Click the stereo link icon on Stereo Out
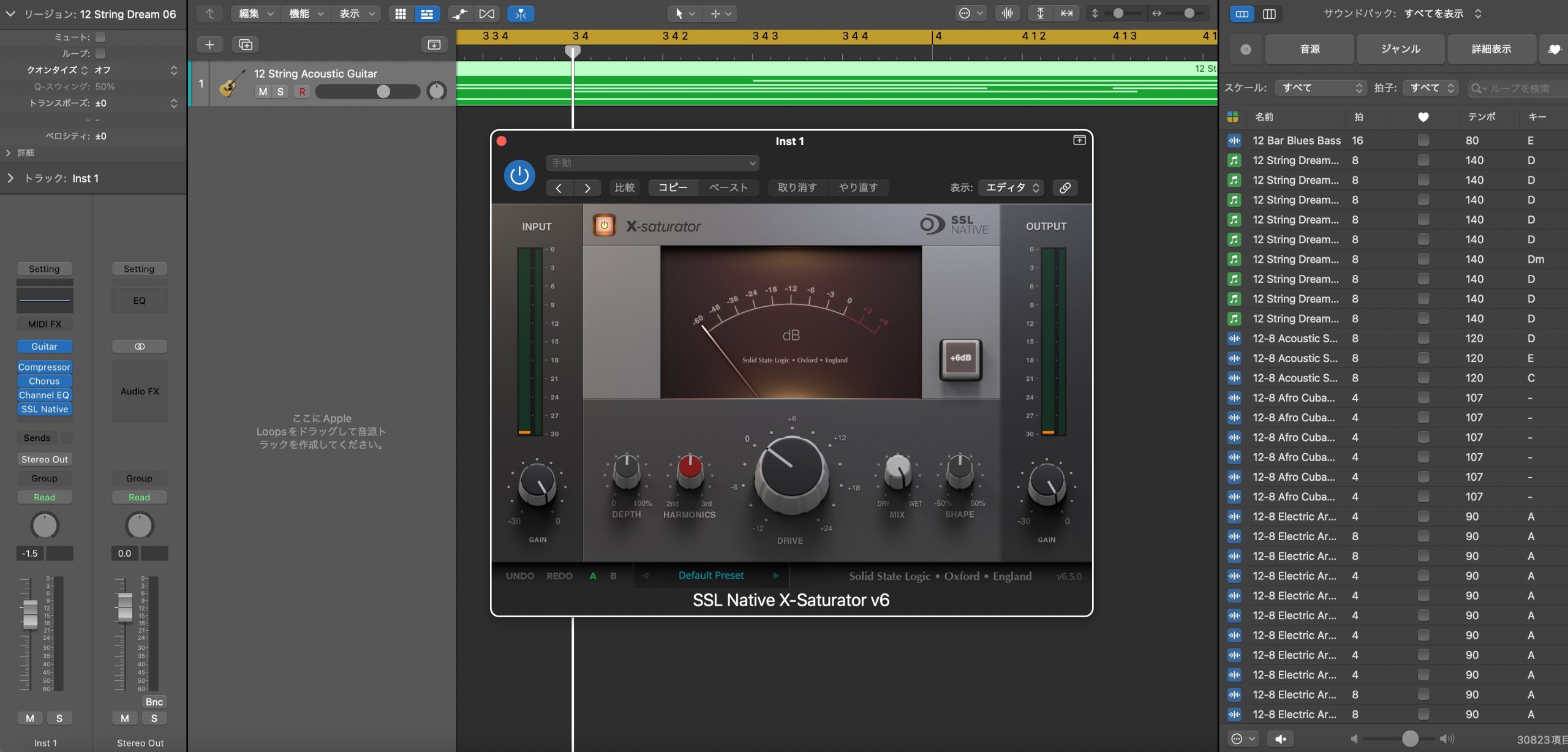The image size is (1568, 752). 140,347
